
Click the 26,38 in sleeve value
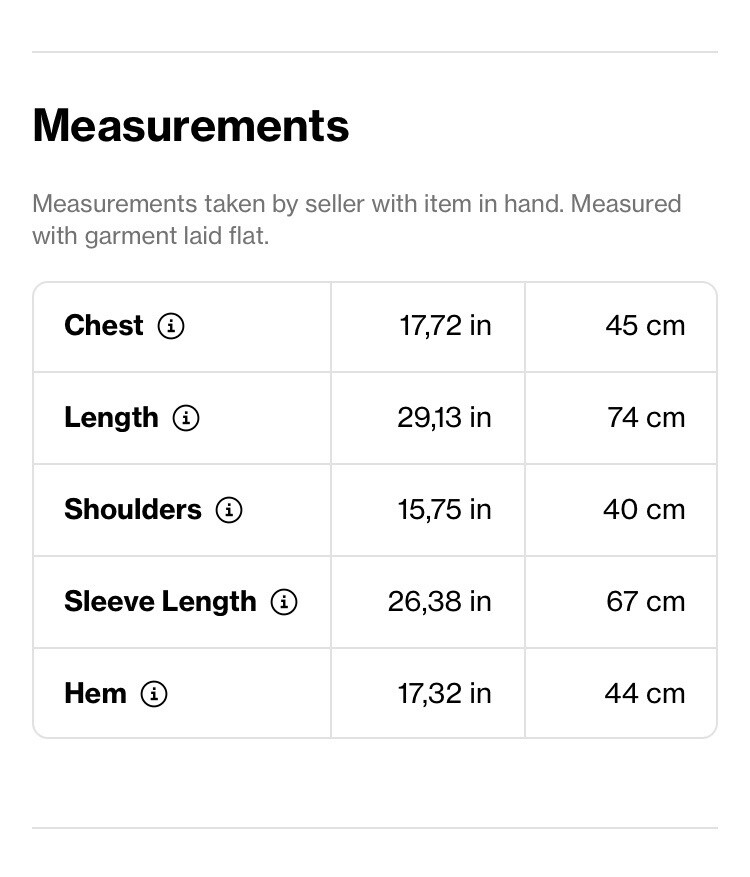point(440,602)
